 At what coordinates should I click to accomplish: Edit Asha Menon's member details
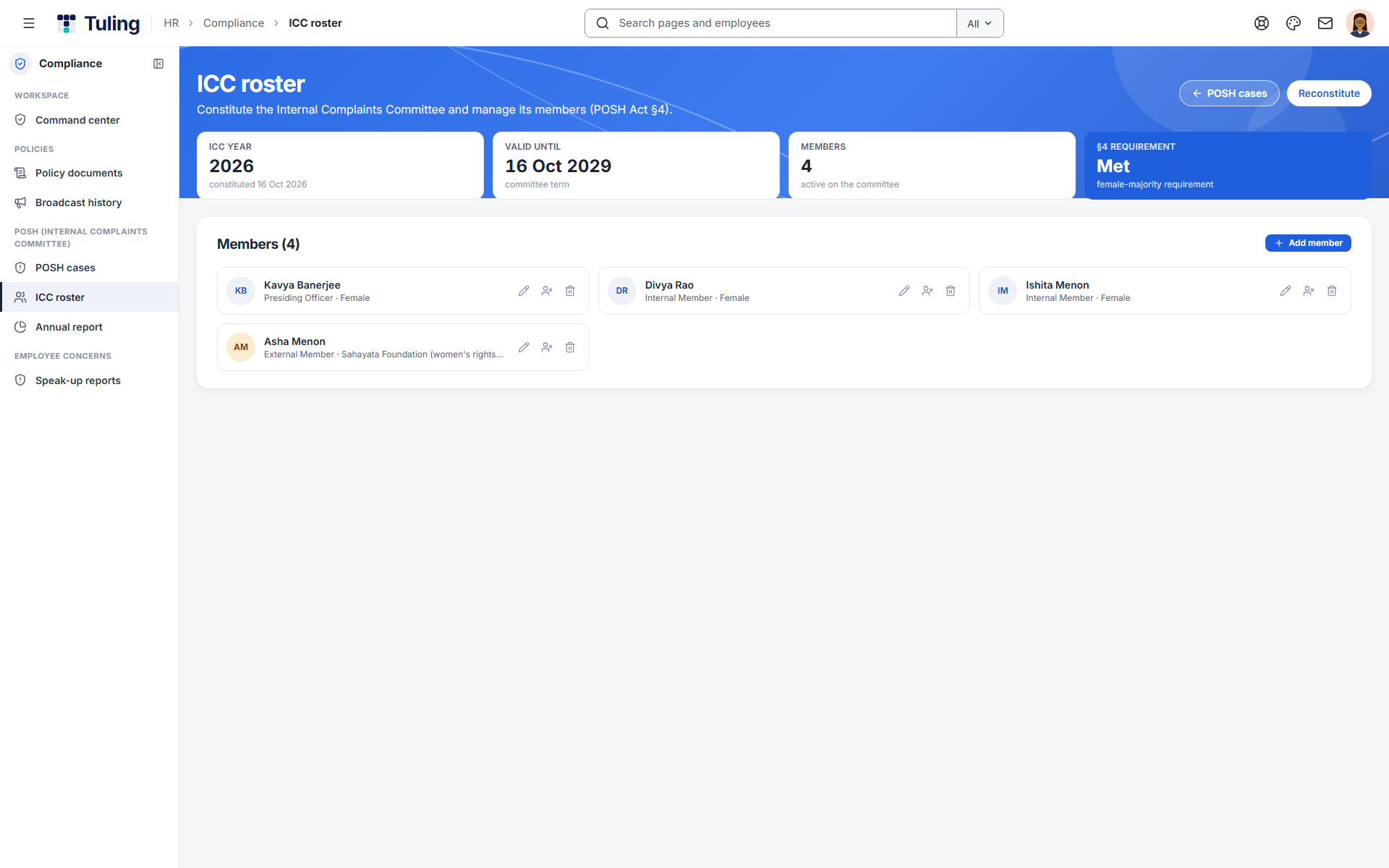524,347
